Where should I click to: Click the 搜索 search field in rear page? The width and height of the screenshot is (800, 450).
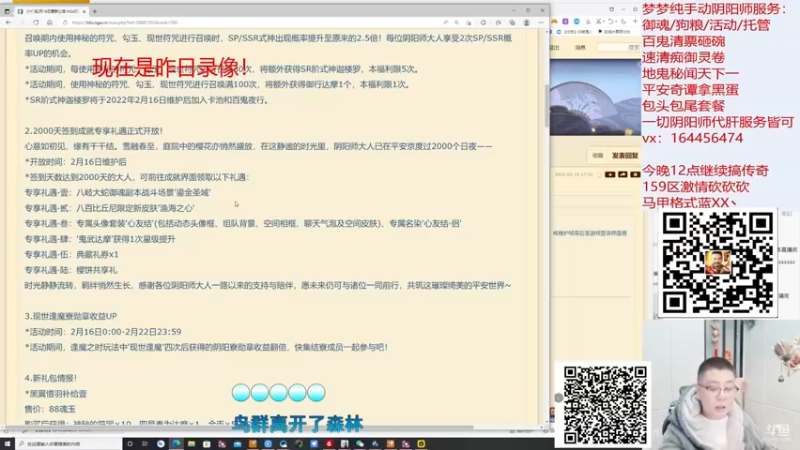point(619,47)
